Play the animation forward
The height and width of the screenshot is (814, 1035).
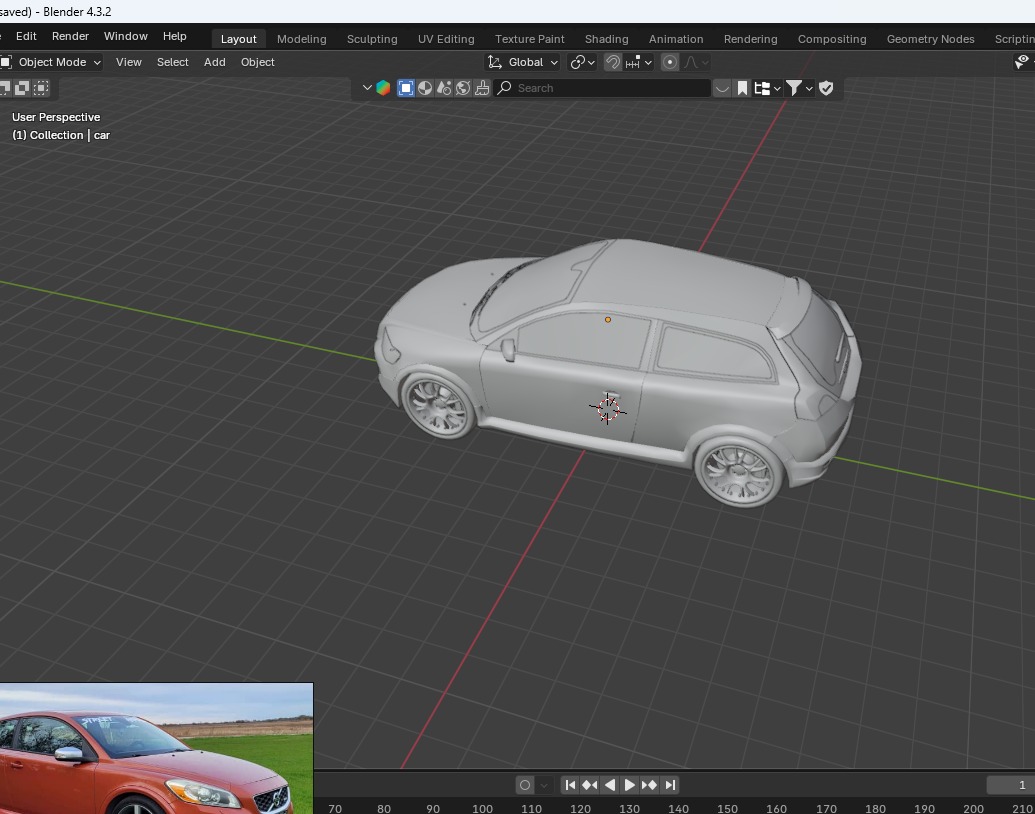(x=629, y=785)
